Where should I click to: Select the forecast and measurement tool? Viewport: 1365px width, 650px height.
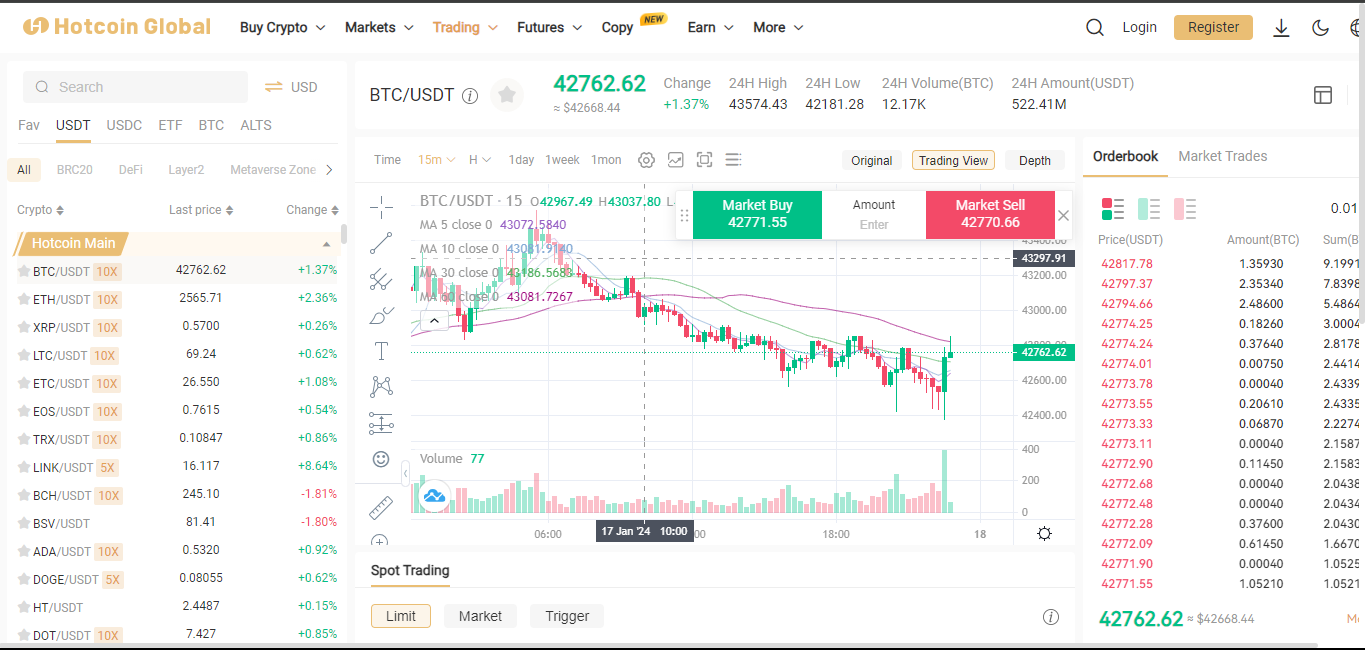pos(381,423)
